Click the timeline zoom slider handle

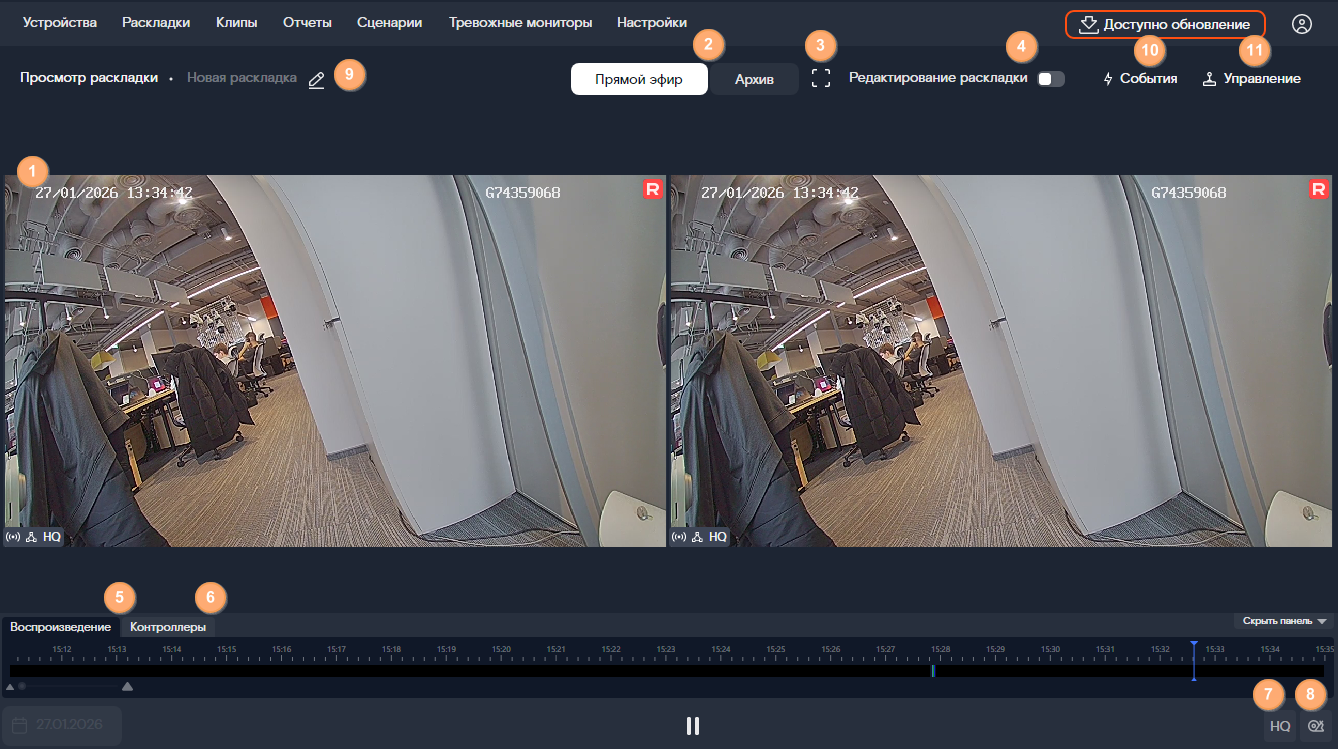[x=22, y=687]
